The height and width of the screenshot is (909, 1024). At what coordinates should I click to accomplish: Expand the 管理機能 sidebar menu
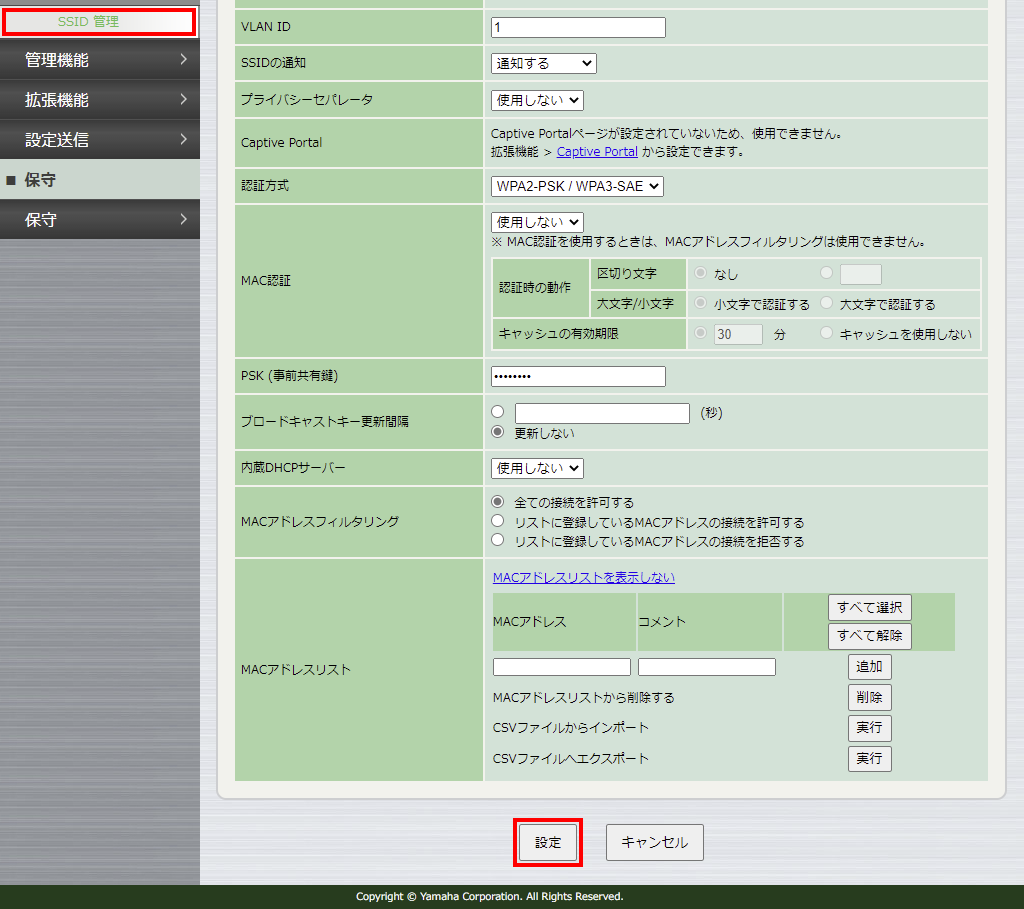100,59
